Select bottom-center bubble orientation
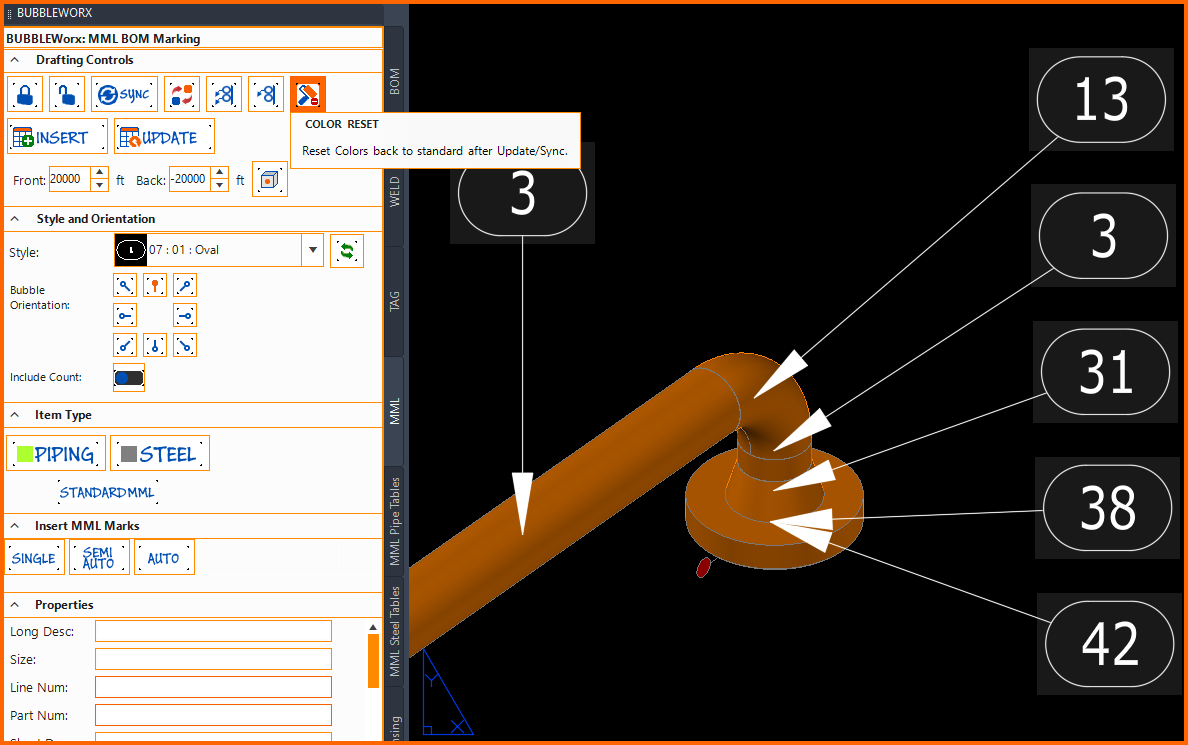 coord(155,346)
